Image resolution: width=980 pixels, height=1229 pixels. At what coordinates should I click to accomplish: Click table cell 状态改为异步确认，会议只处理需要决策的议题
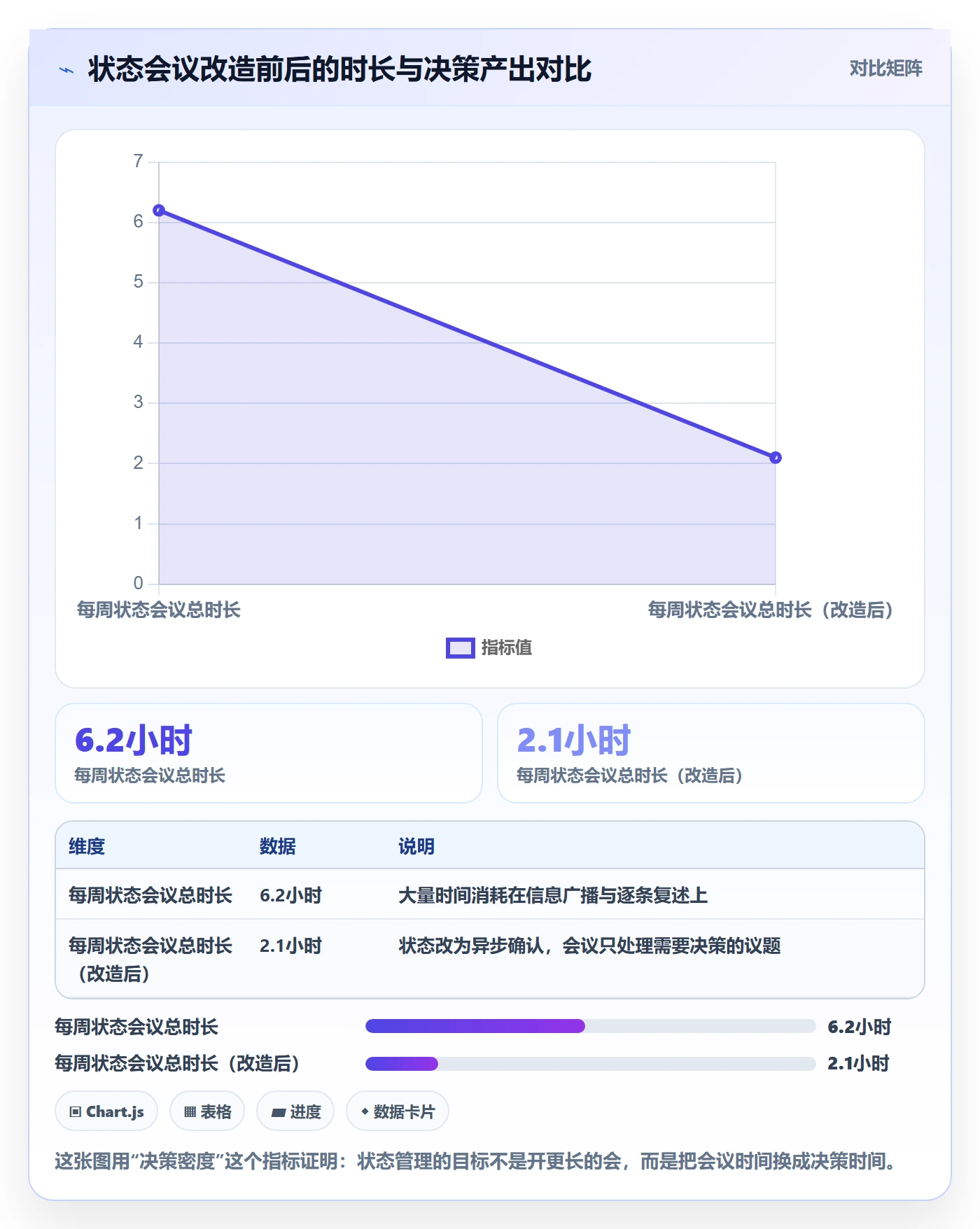coord(589,946)
